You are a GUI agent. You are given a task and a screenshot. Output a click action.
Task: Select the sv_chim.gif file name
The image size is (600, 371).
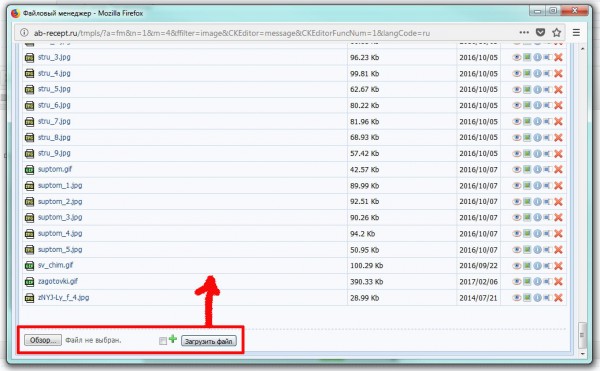(55, 265)
